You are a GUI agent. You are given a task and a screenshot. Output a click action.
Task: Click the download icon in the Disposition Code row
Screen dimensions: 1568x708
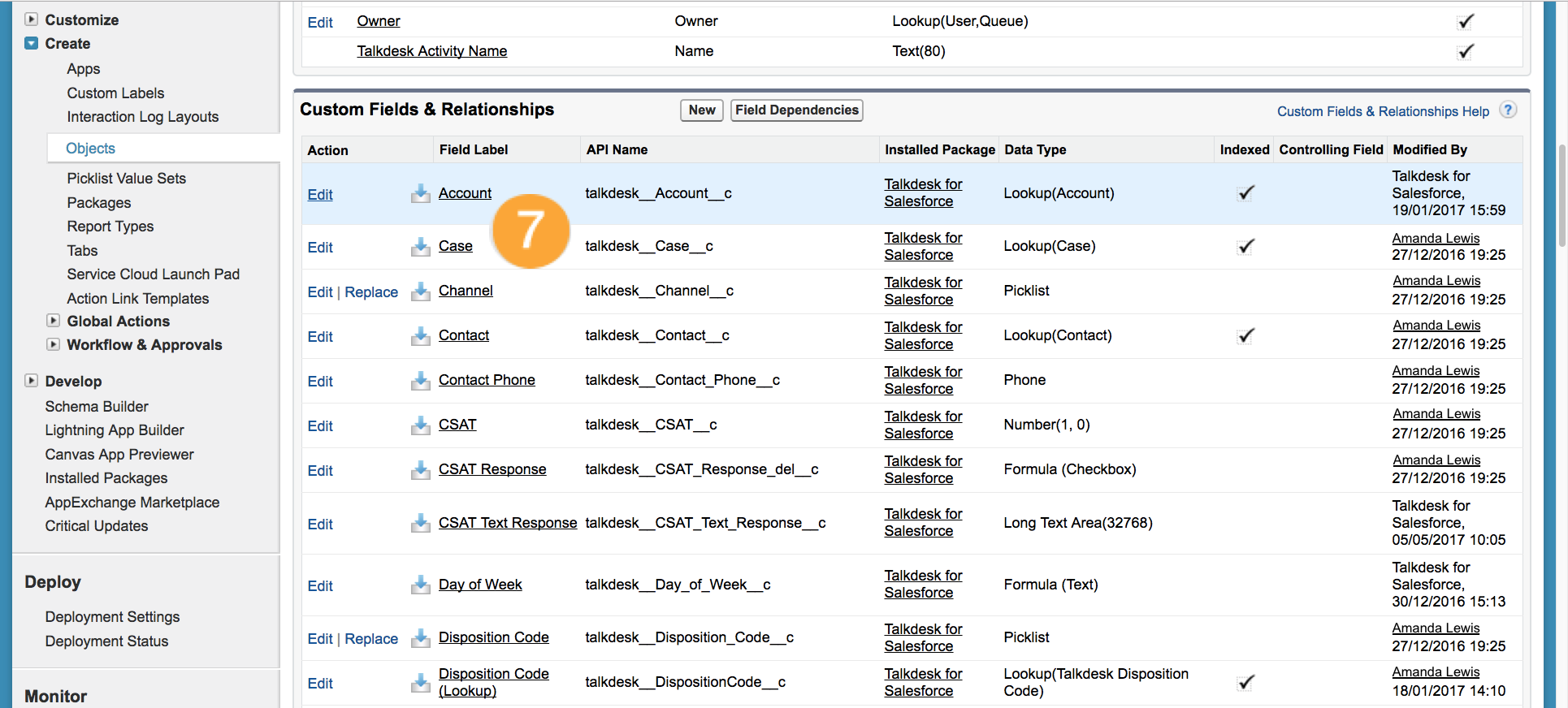click(420, 637)
